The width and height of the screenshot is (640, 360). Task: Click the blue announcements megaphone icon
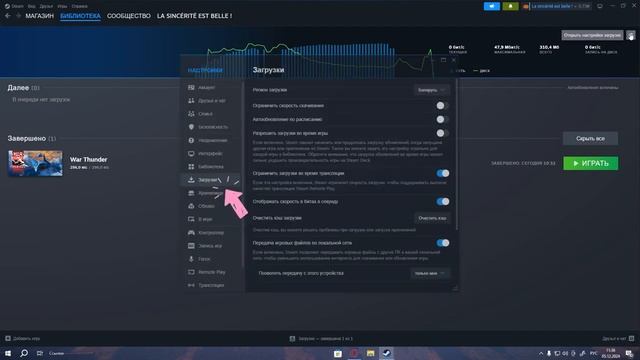tap(491, 6)
